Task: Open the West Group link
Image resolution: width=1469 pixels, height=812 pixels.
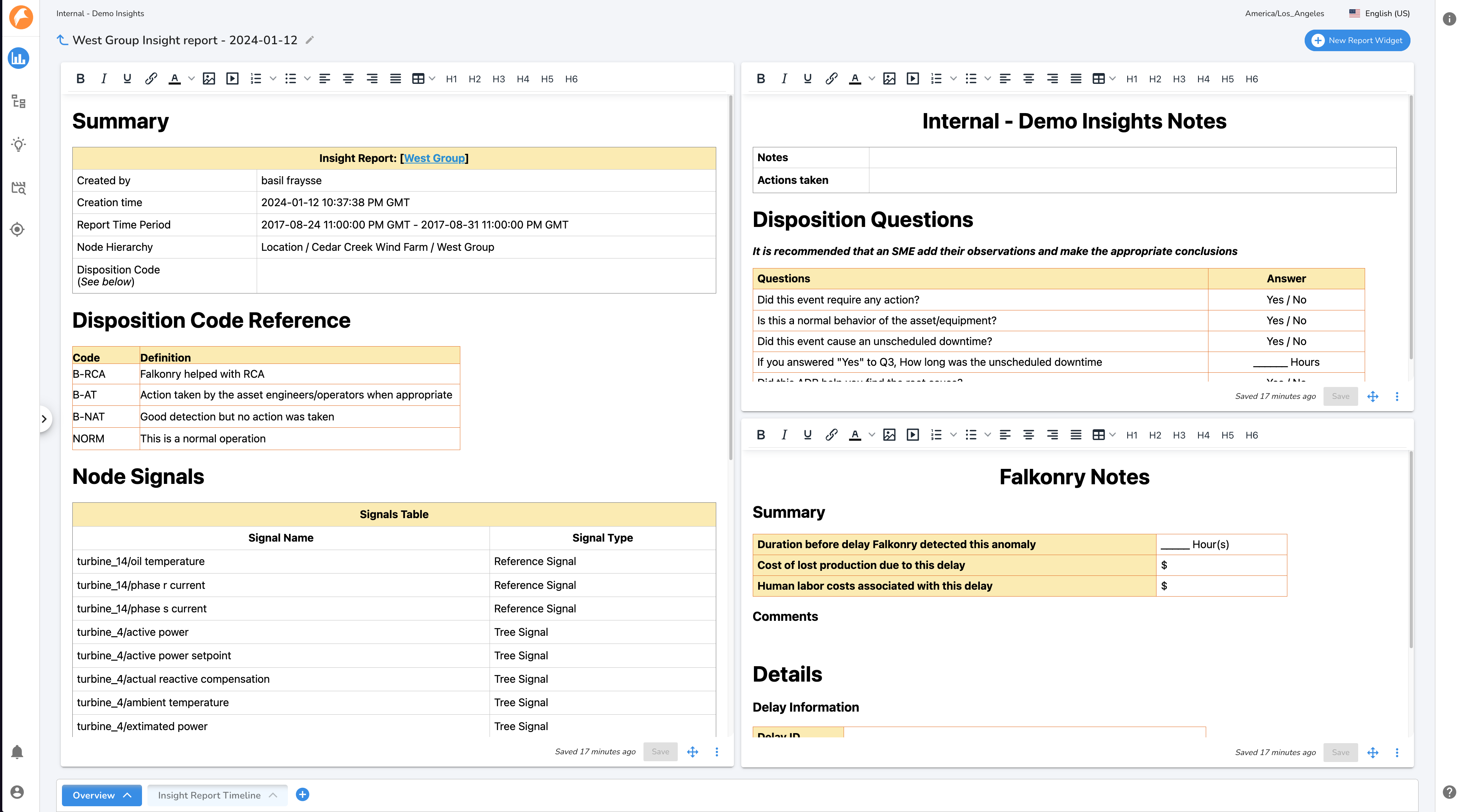Action: point(434,158)
